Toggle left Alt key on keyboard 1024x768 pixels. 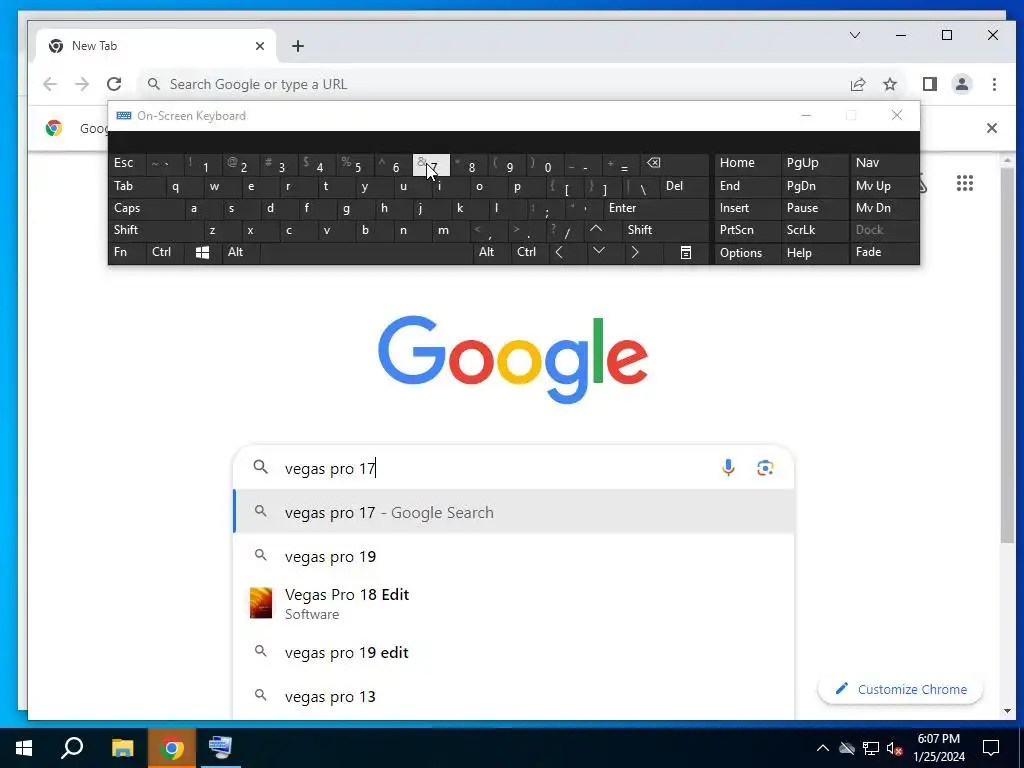pyautogui.click(x=240, y=253)
